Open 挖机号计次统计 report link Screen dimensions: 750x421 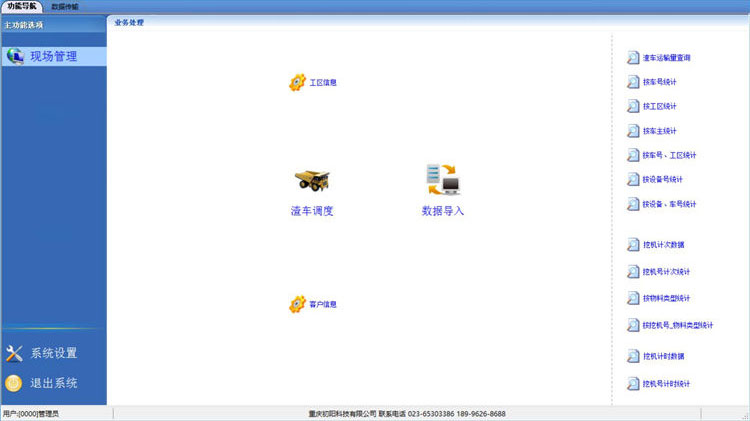[x=666, y=272]
